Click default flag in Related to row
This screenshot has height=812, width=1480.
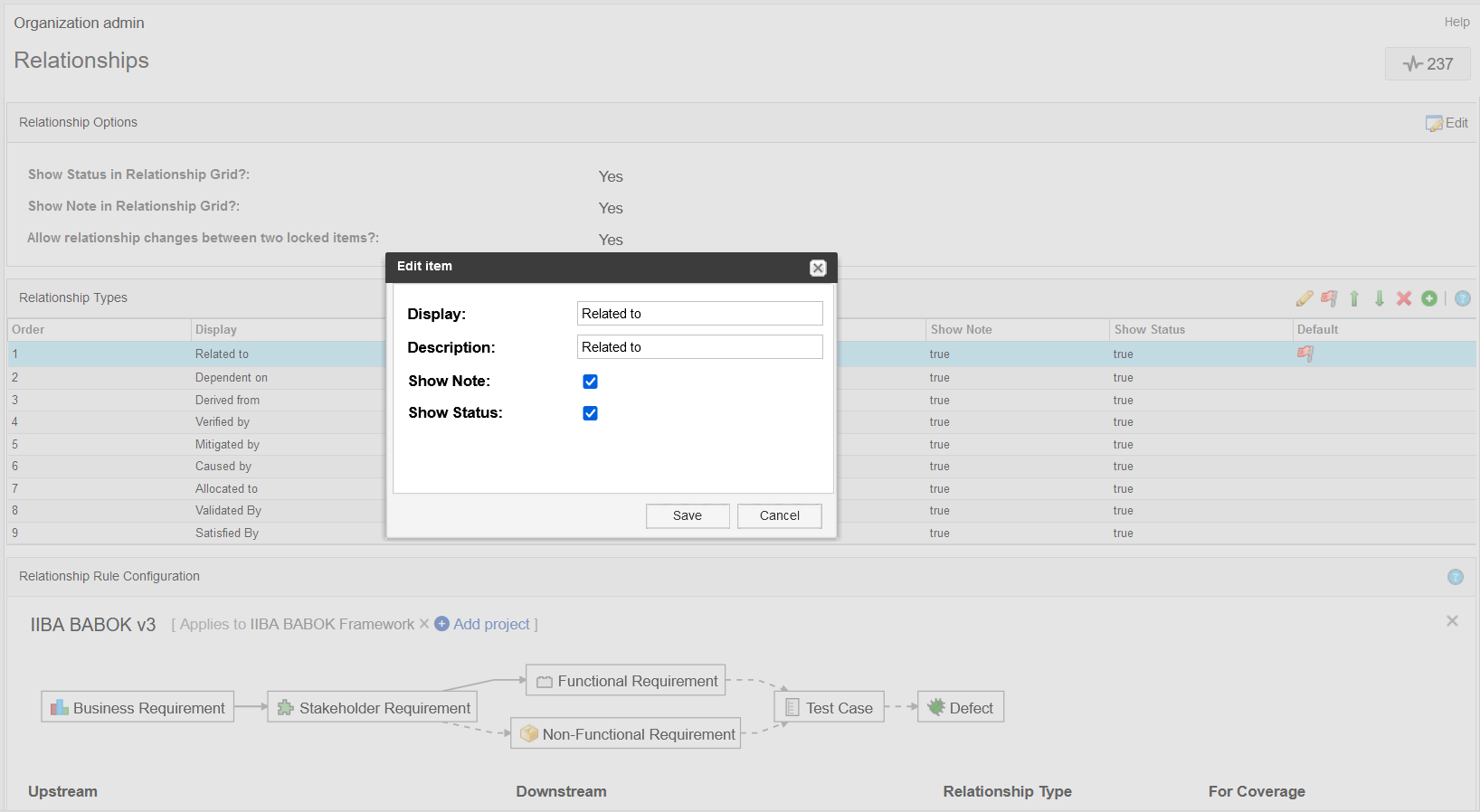click(1304, 354)
